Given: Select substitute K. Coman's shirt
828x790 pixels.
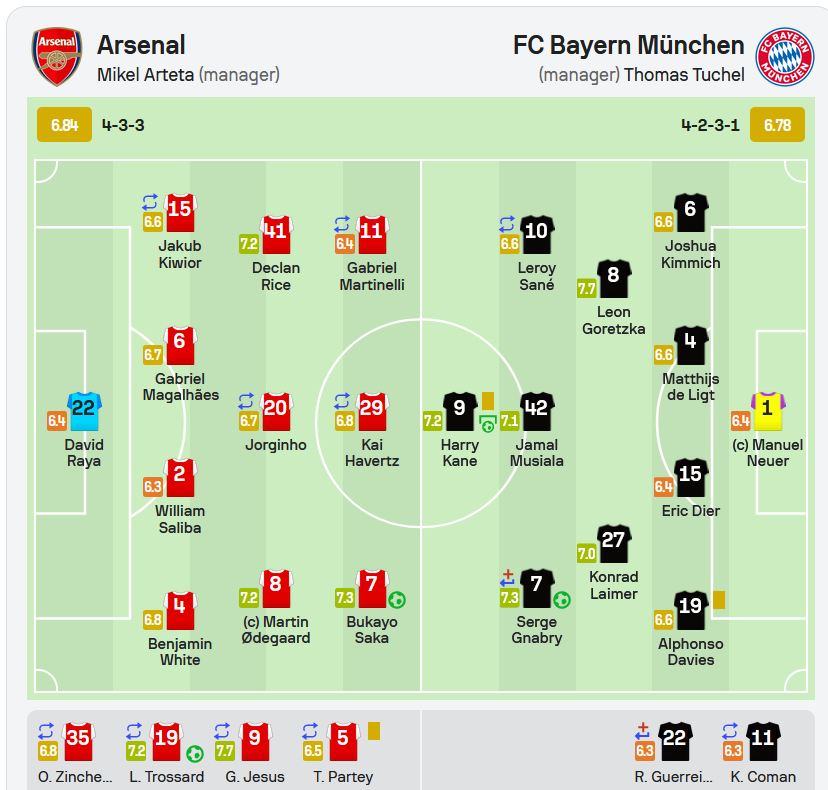Looking at the screenshot, I should pos(763,741).
